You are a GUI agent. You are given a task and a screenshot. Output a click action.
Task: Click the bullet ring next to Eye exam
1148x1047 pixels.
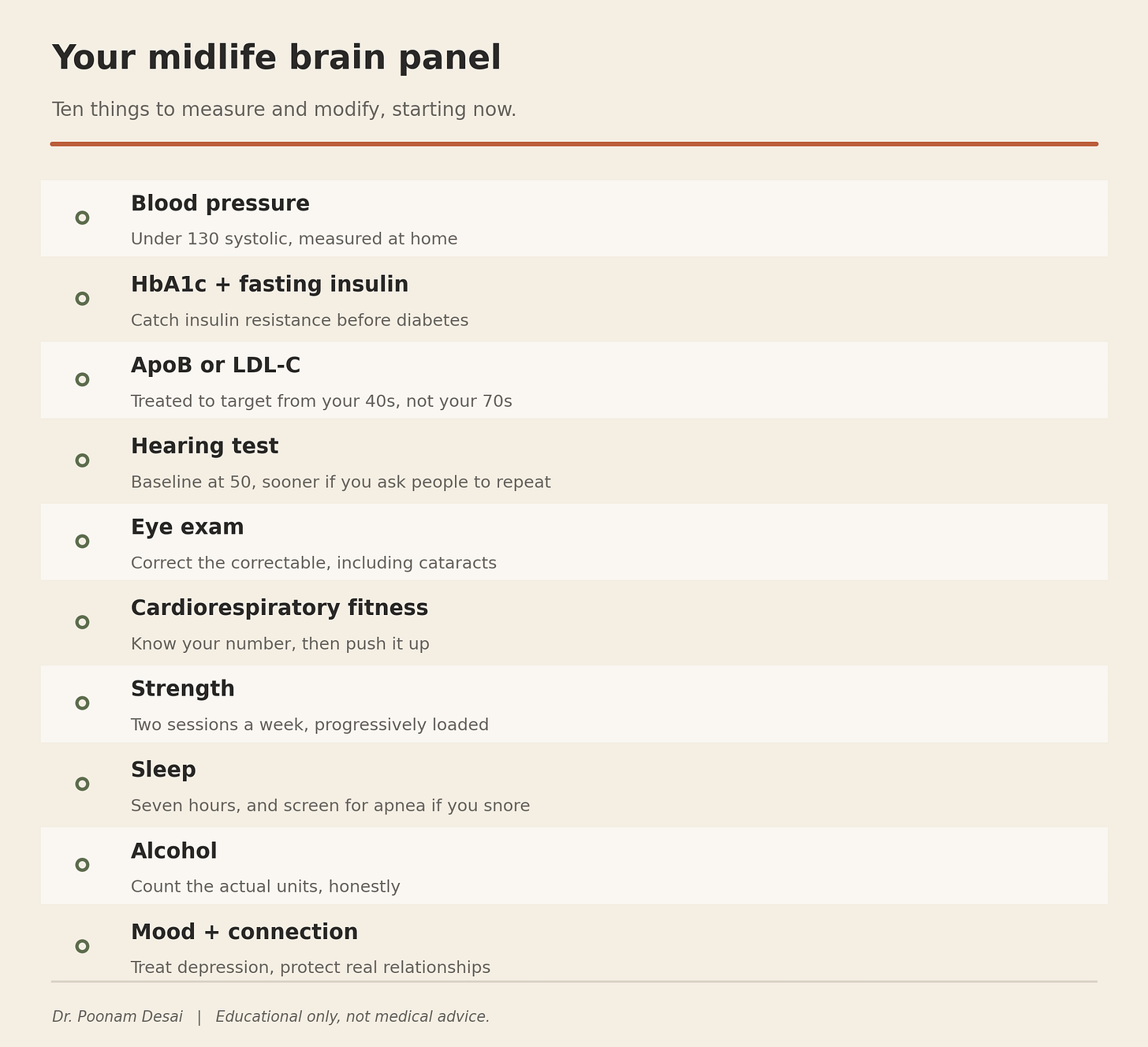82,541
